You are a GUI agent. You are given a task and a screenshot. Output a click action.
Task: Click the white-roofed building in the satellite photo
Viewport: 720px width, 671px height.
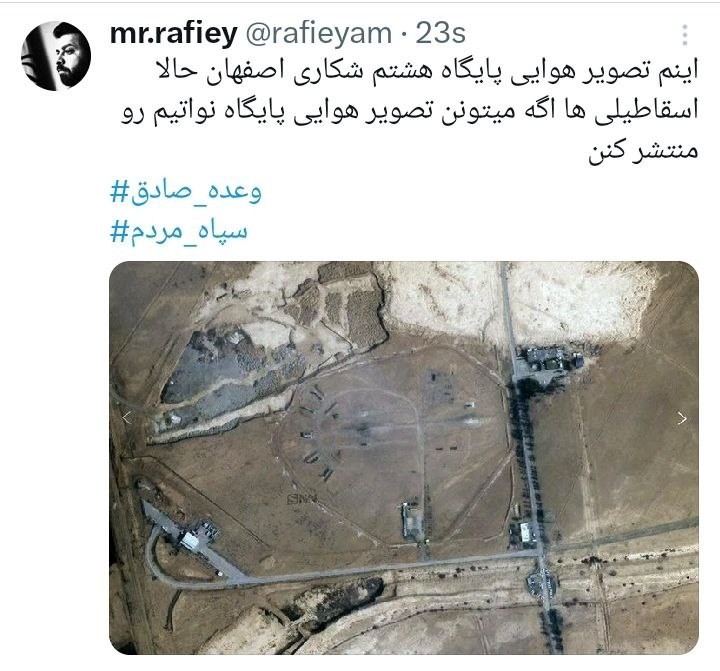click(190, 539)
